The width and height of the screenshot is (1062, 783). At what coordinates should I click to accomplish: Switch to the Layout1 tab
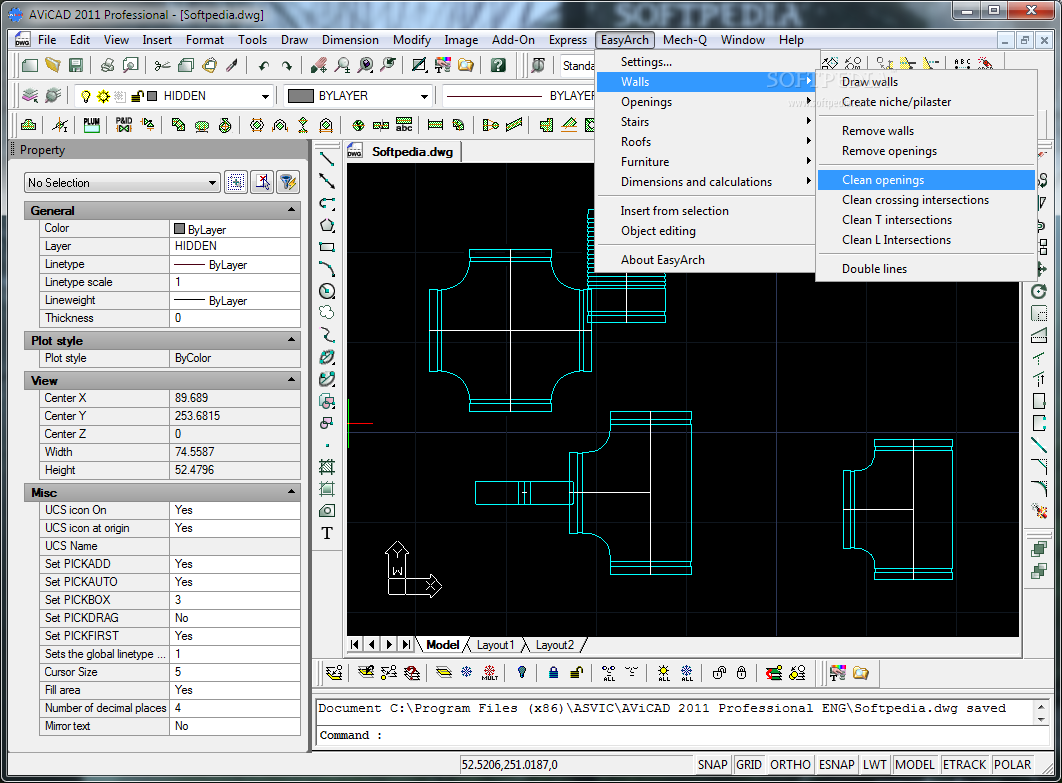pos(495,645)
